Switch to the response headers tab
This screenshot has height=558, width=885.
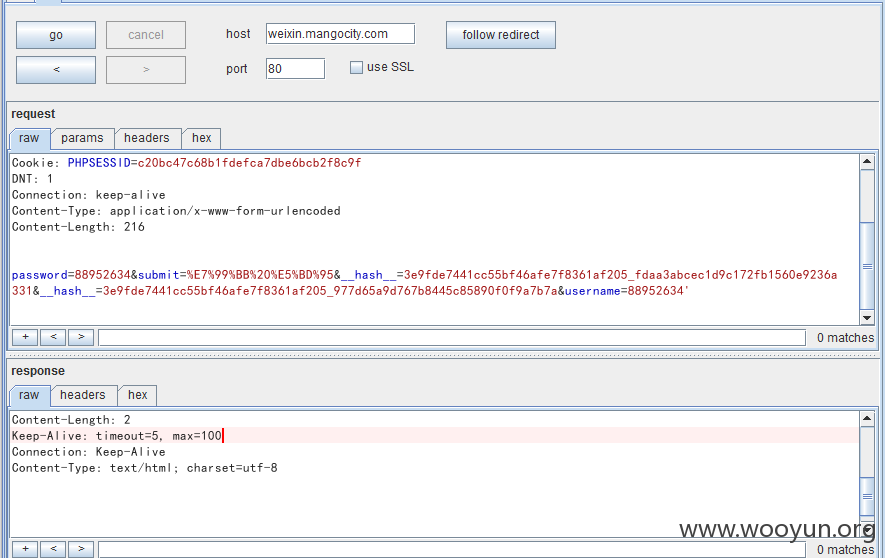83,395
